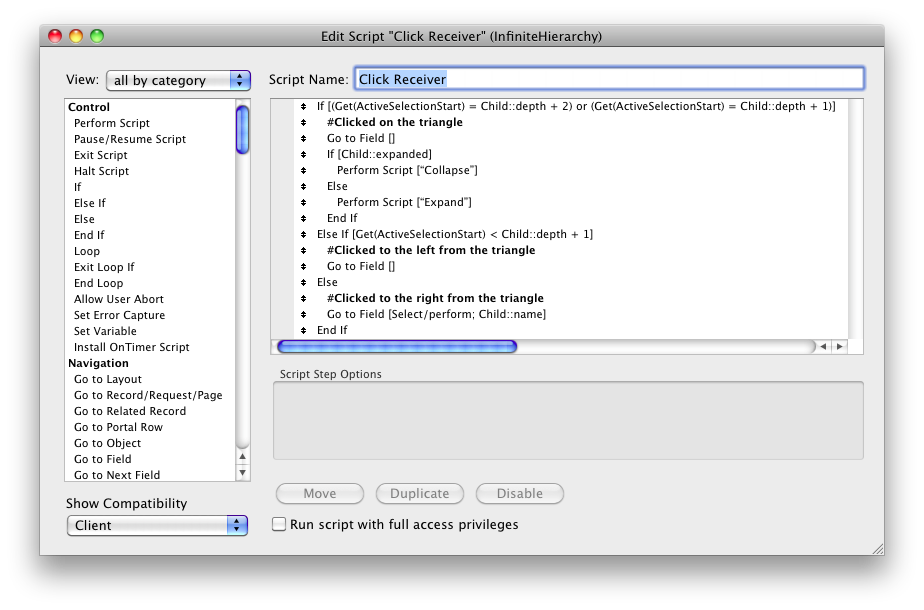
Task: Select script line 'Perform Script ["Expand"]'
Action: coord(404,203)
